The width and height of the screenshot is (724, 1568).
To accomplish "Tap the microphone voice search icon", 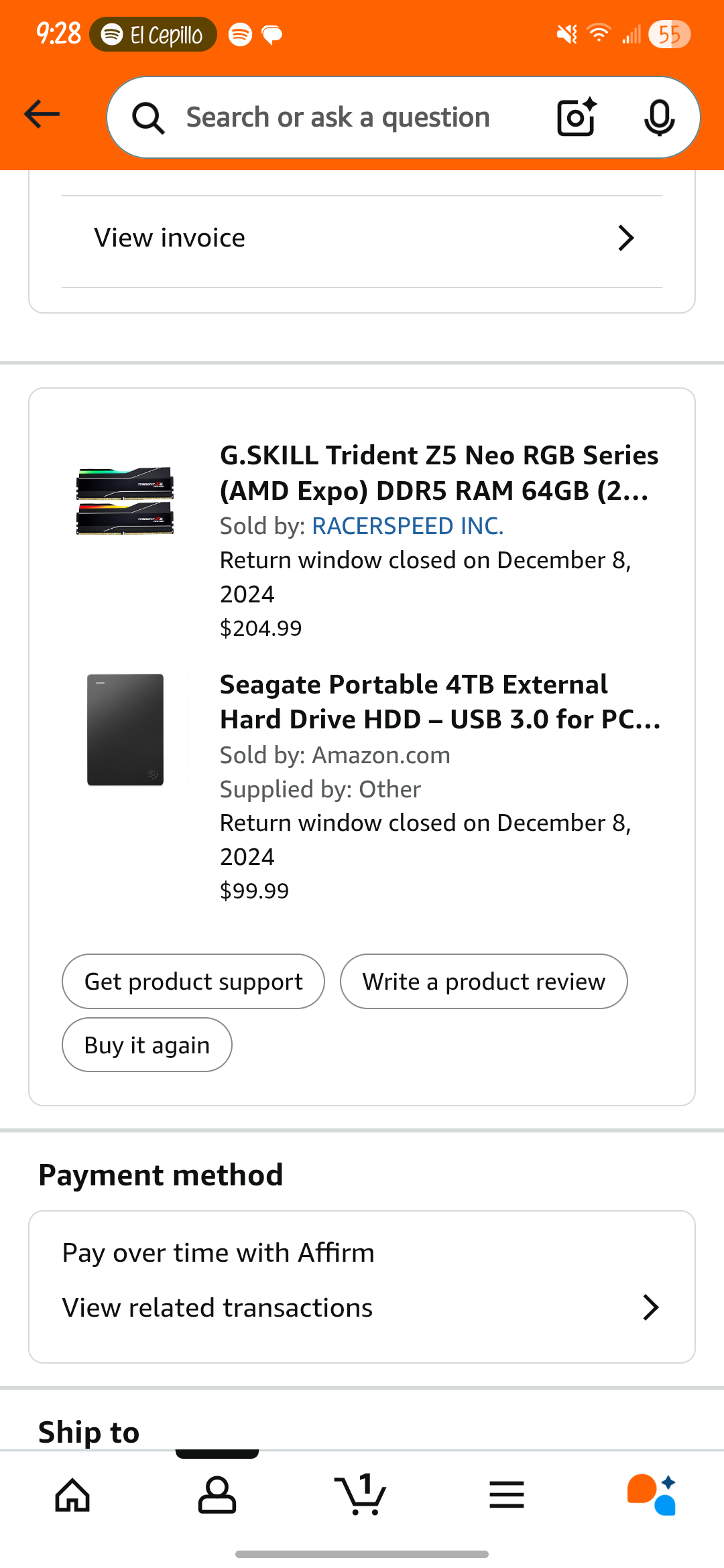I will tap(659, 118).
